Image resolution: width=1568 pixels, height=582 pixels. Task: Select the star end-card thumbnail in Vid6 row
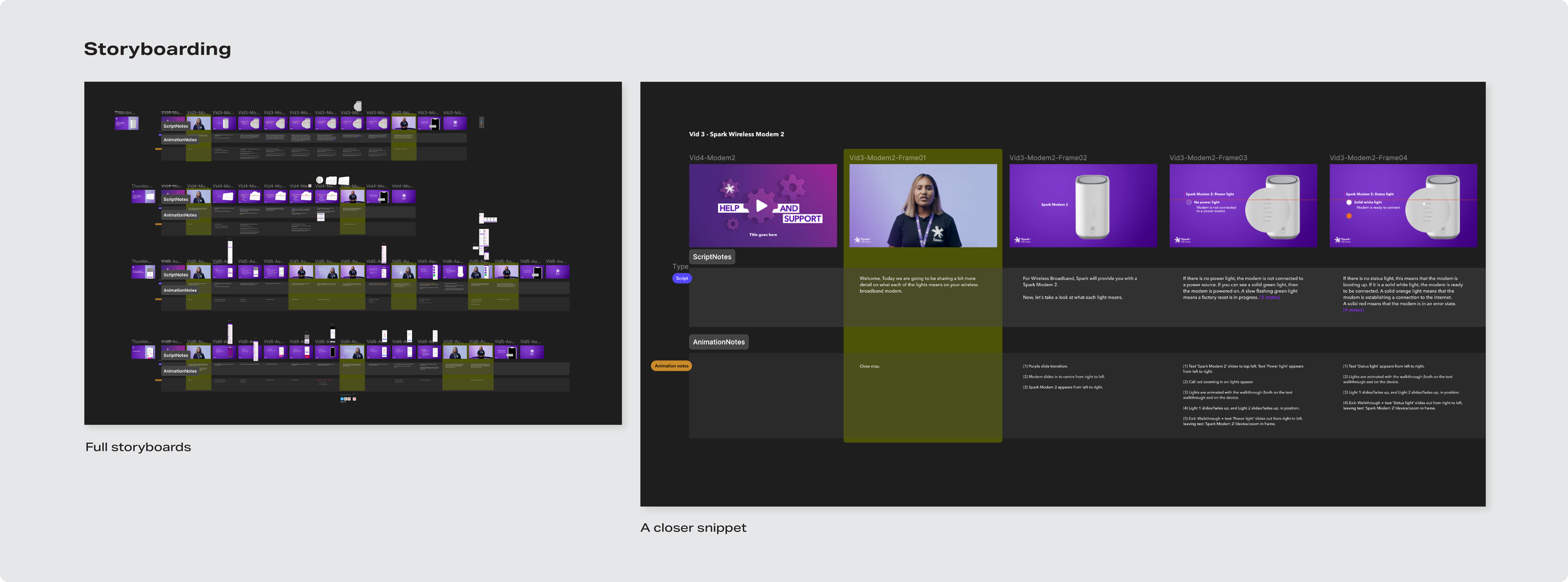(532, 352)
